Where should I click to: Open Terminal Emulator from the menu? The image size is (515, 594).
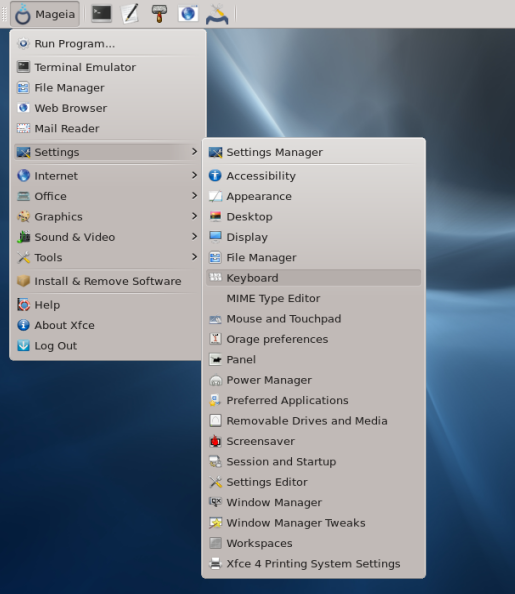[108, 67]
